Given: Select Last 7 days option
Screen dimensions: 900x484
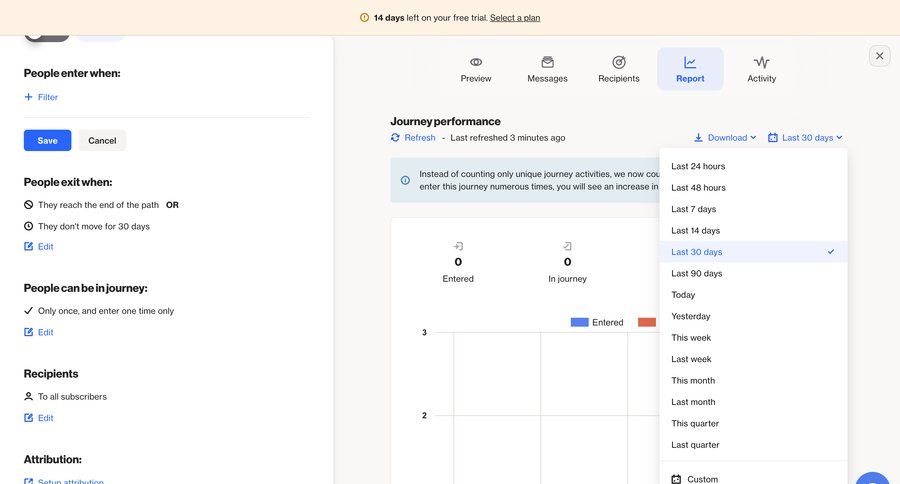Looking at the screenshot, I should 753,209.
